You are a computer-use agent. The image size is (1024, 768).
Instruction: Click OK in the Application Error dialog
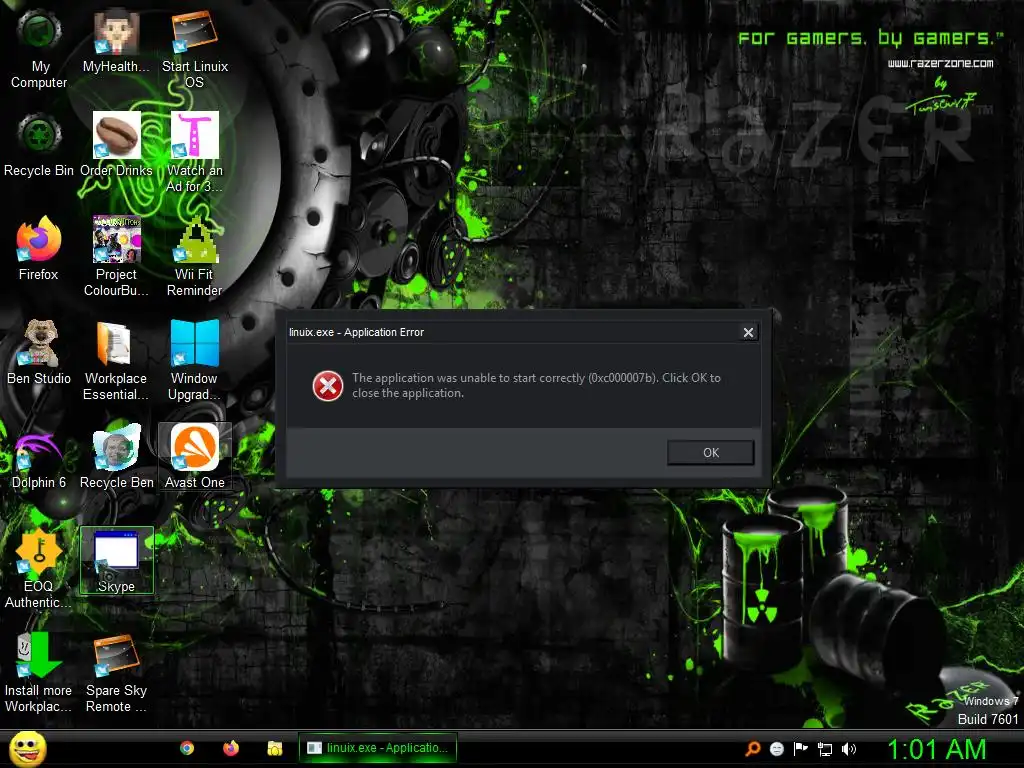point(711,453)
